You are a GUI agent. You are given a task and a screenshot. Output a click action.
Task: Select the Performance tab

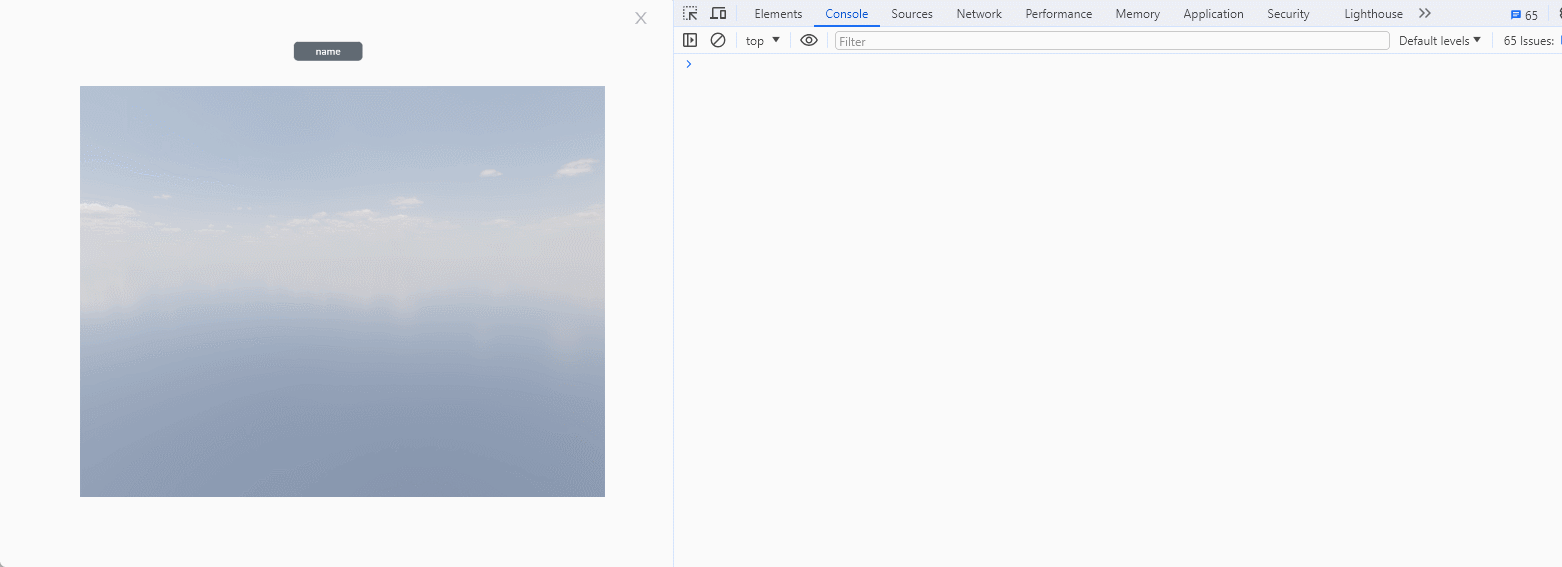tap(1059, 14)
